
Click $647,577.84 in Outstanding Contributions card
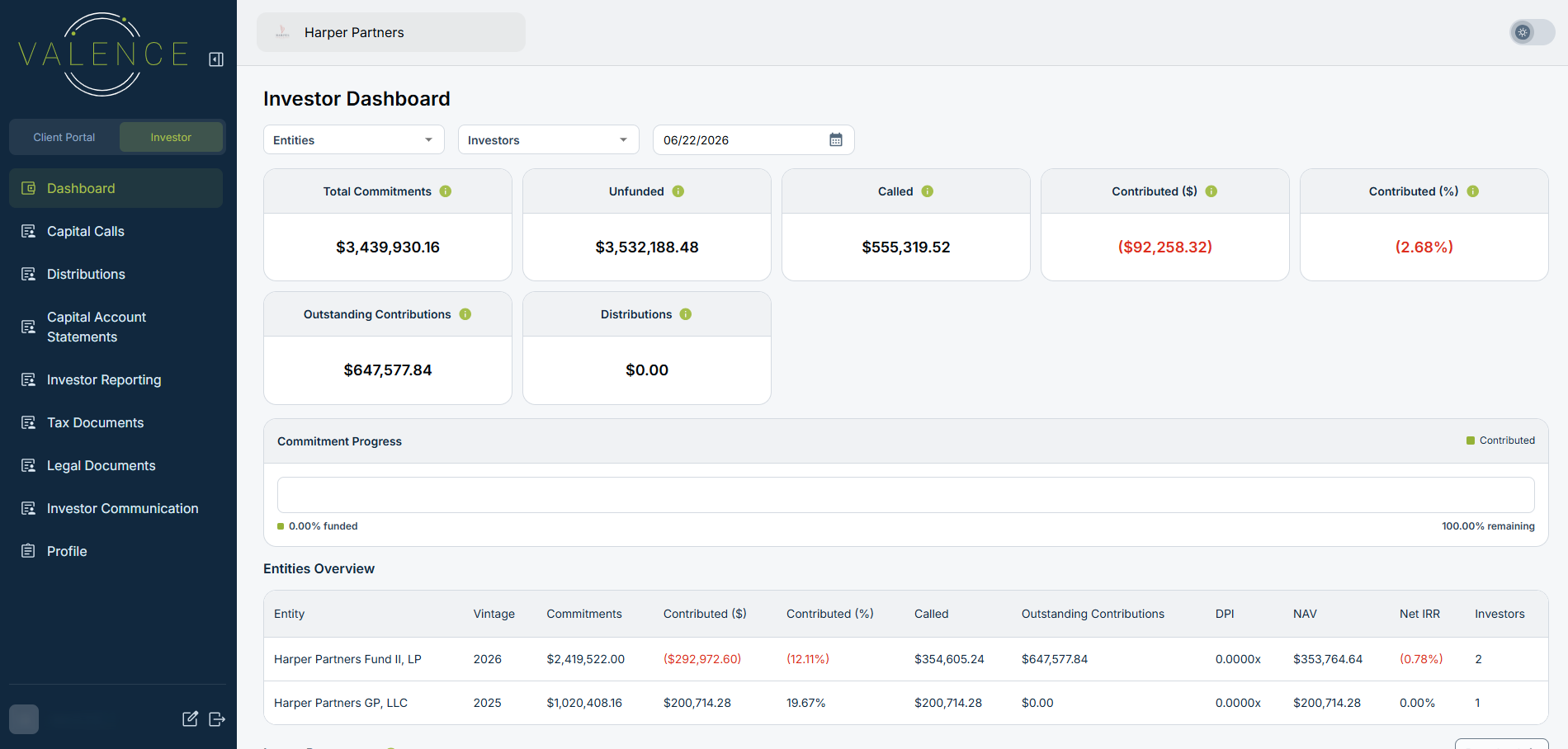coord(388,370)
